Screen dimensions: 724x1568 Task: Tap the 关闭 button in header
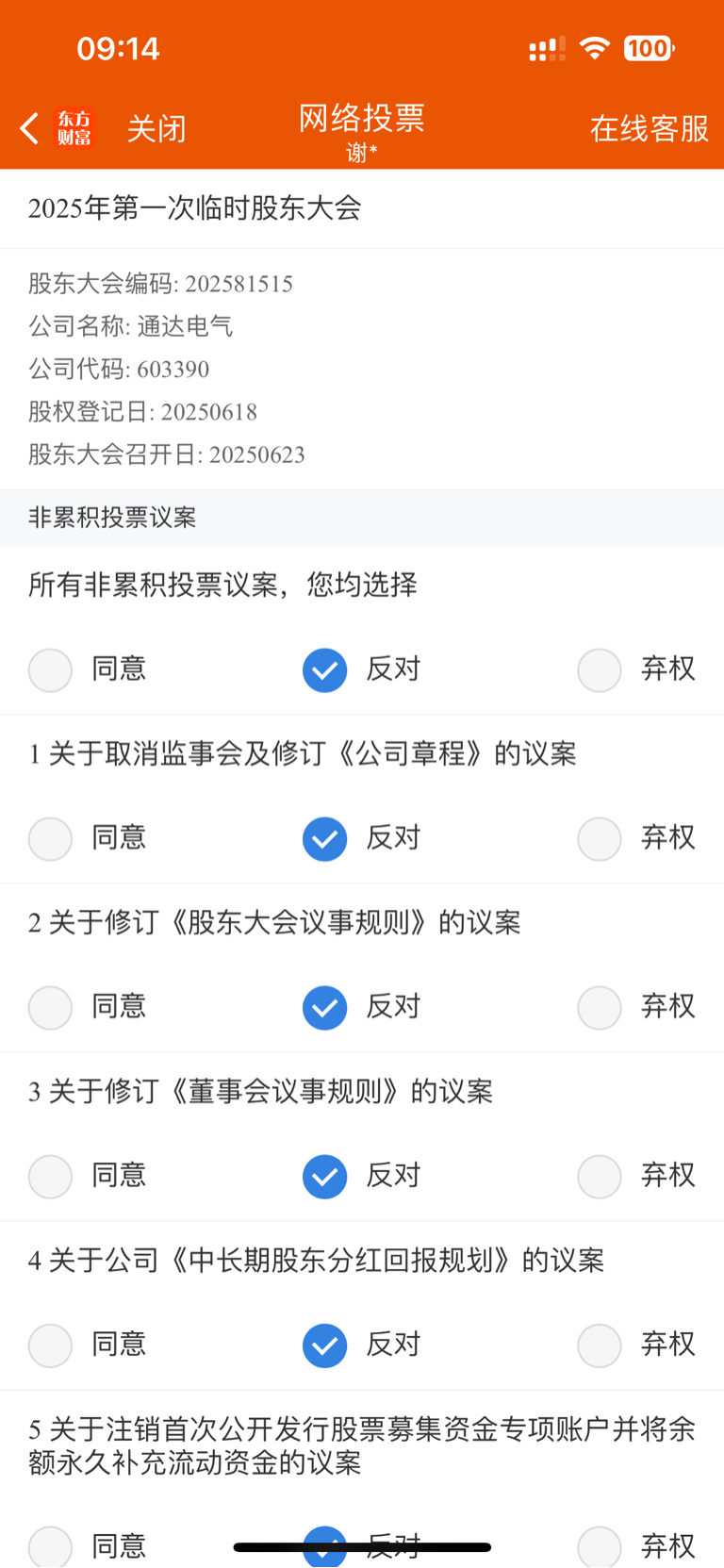(x=156, y=128)
